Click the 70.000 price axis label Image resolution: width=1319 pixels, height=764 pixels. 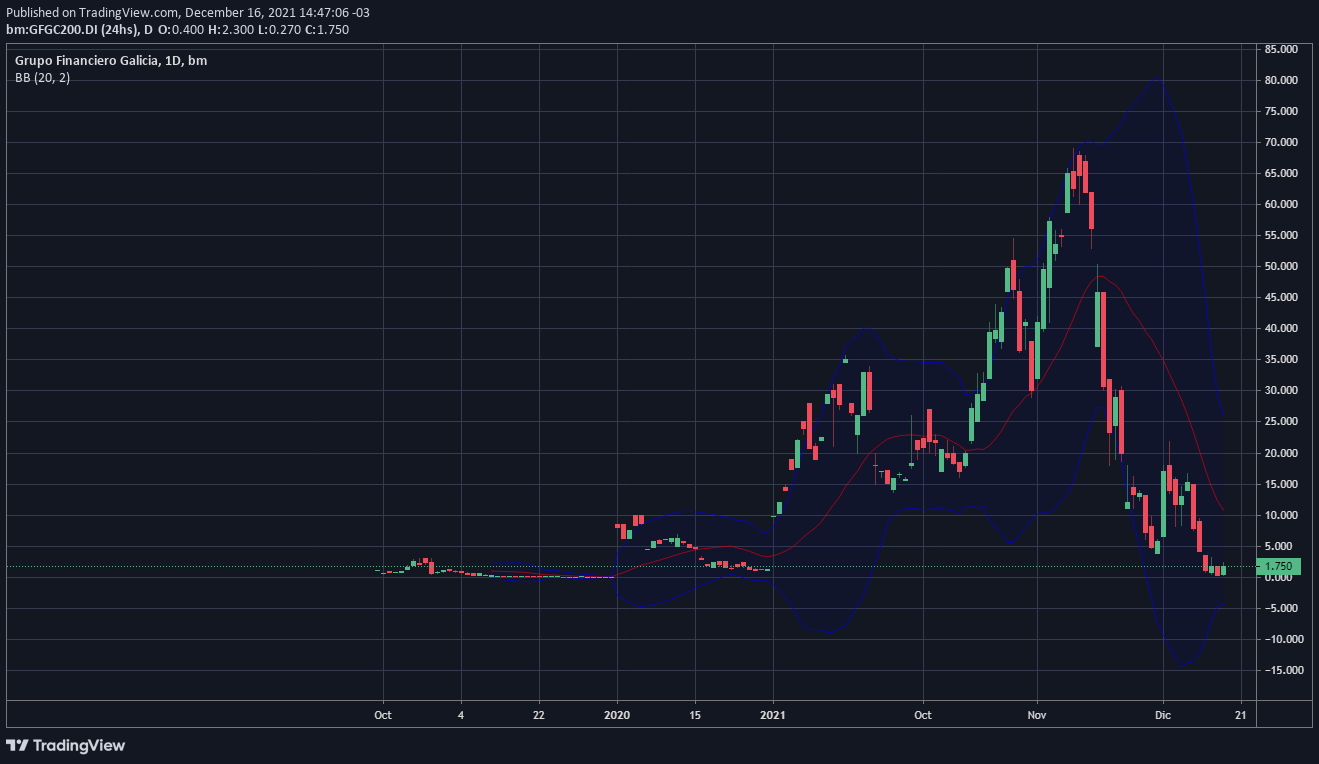(x=1282, y=142)
